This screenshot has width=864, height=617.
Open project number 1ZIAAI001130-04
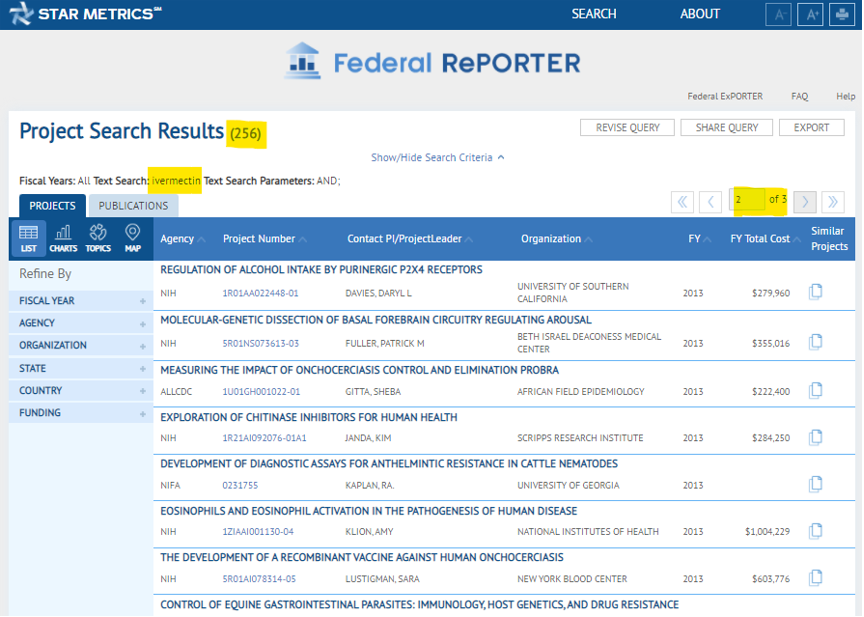[258, 532]
